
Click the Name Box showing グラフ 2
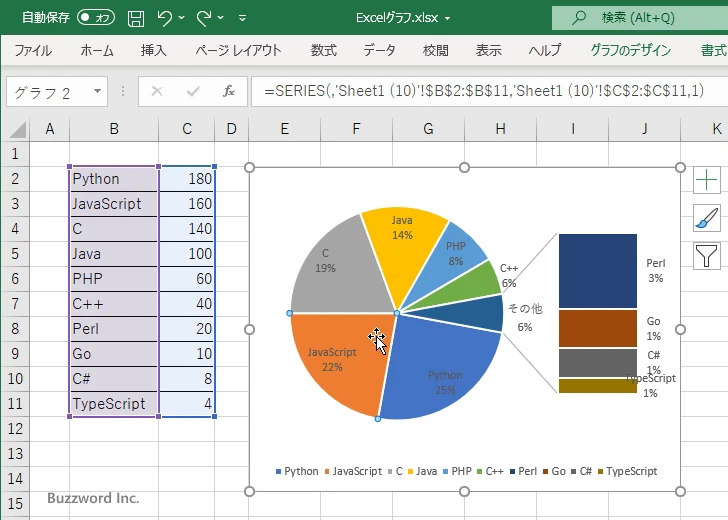click(49, 92)
